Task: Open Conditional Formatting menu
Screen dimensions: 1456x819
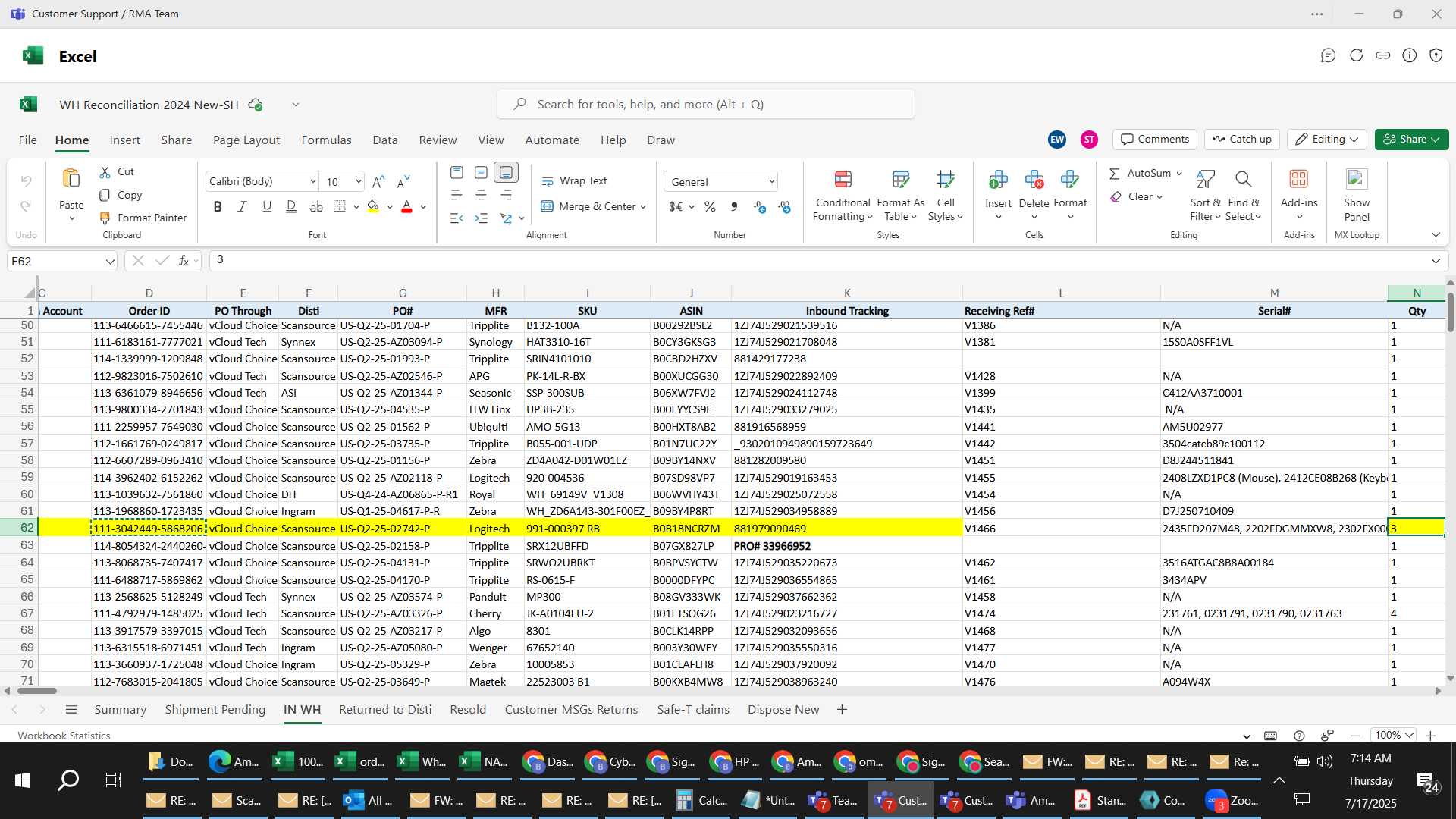Action: tap(843, 195)
